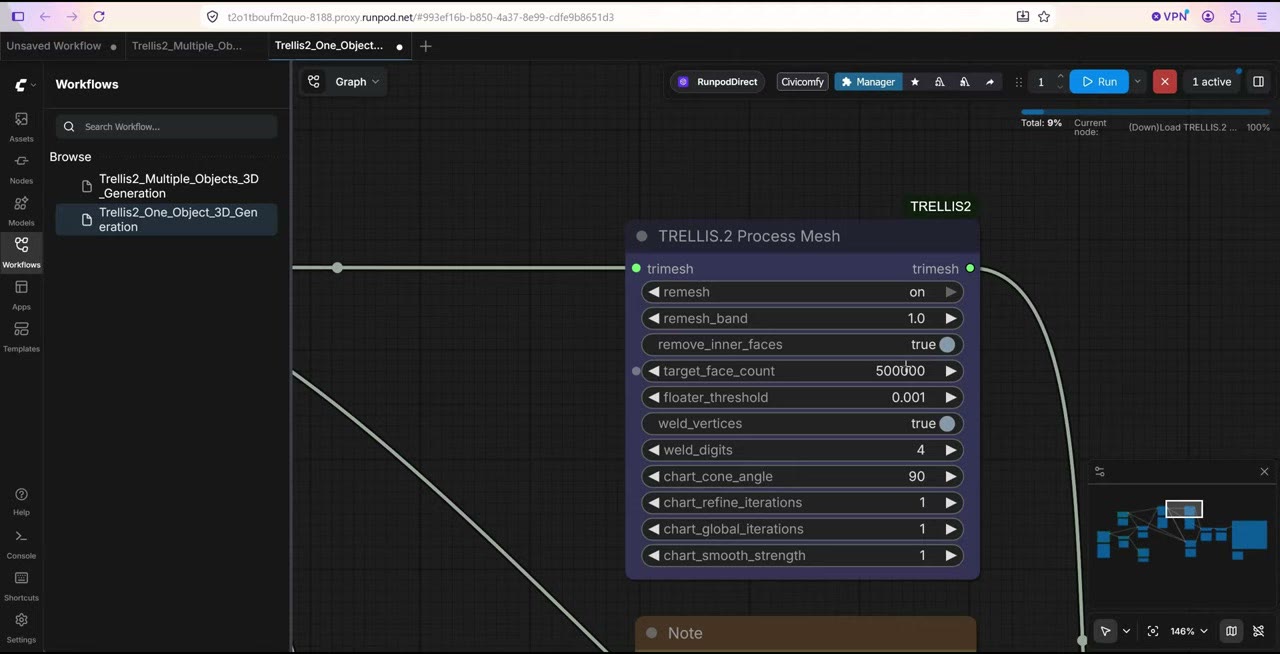Choose the select pointer tool

coord(1105,631)
